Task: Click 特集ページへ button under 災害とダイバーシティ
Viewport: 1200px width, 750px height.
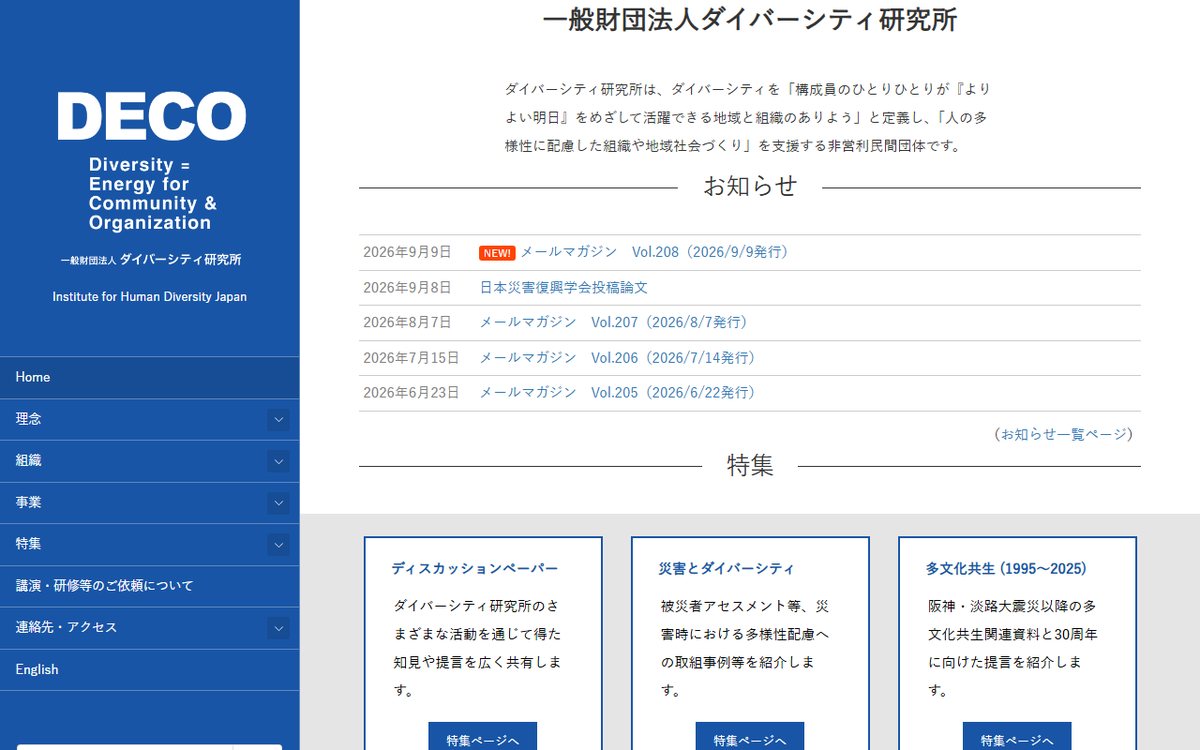Action: [750, 738]
